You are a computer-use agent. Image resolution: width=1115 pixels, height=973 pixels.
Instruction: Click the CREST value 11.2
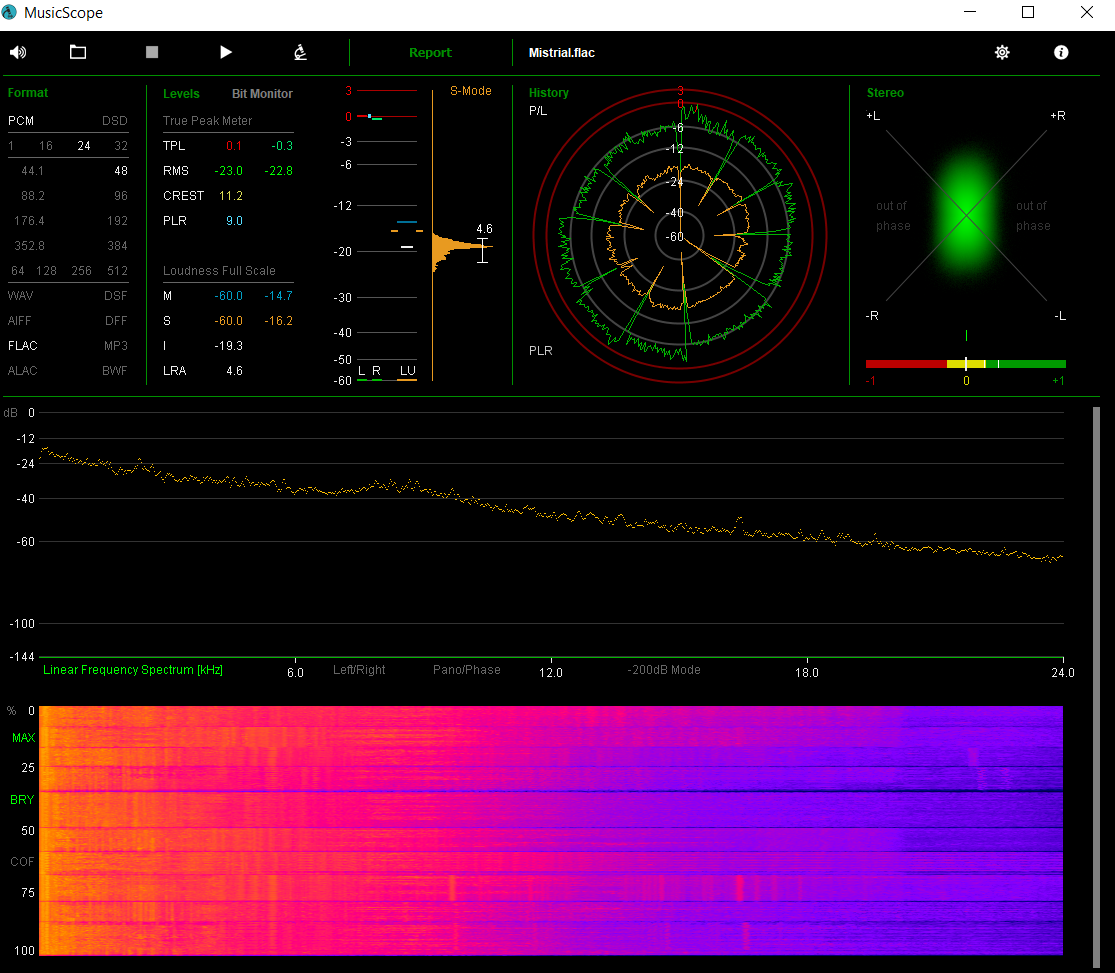230,196
